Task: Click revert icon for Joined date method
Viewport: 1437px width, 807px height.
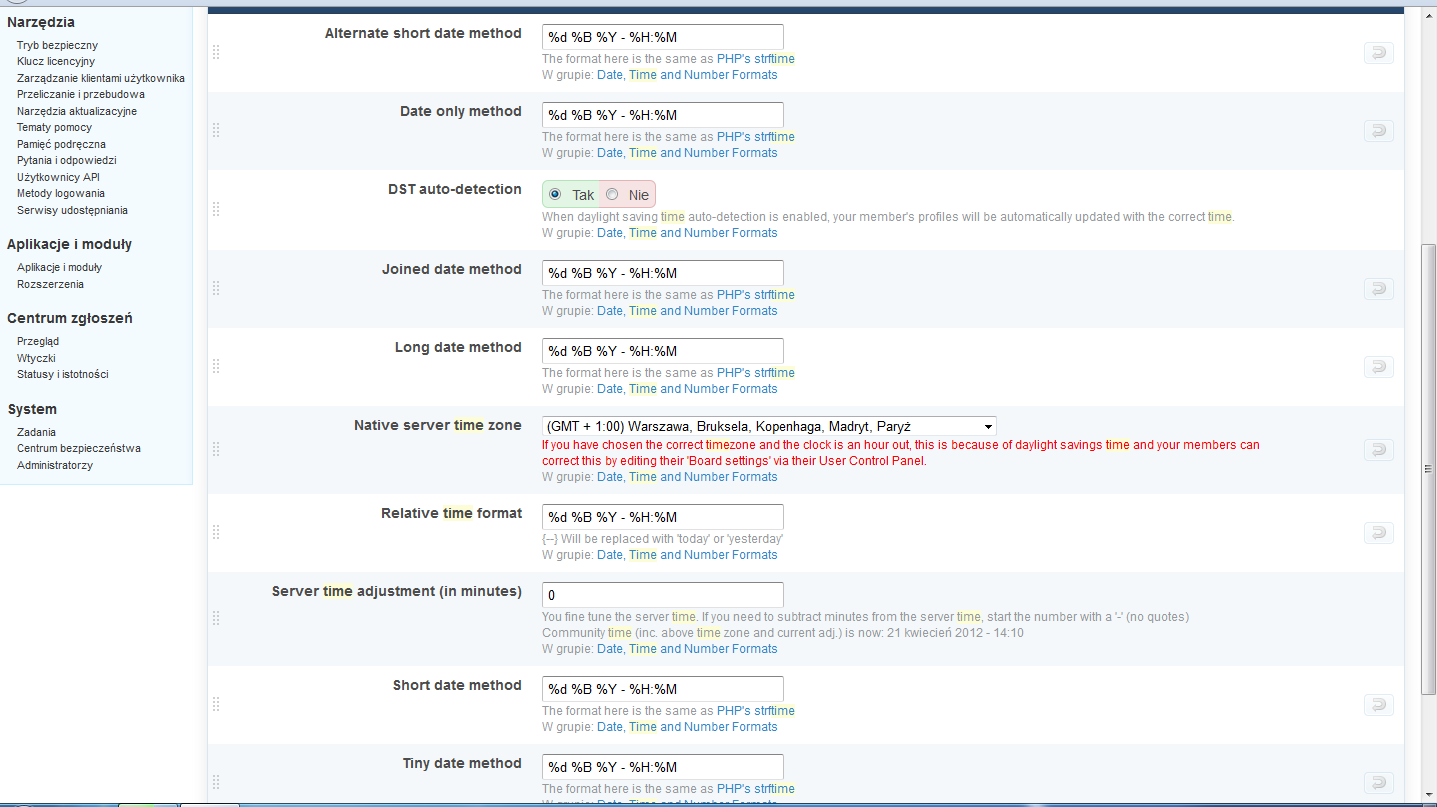Action: [1378, 289]
